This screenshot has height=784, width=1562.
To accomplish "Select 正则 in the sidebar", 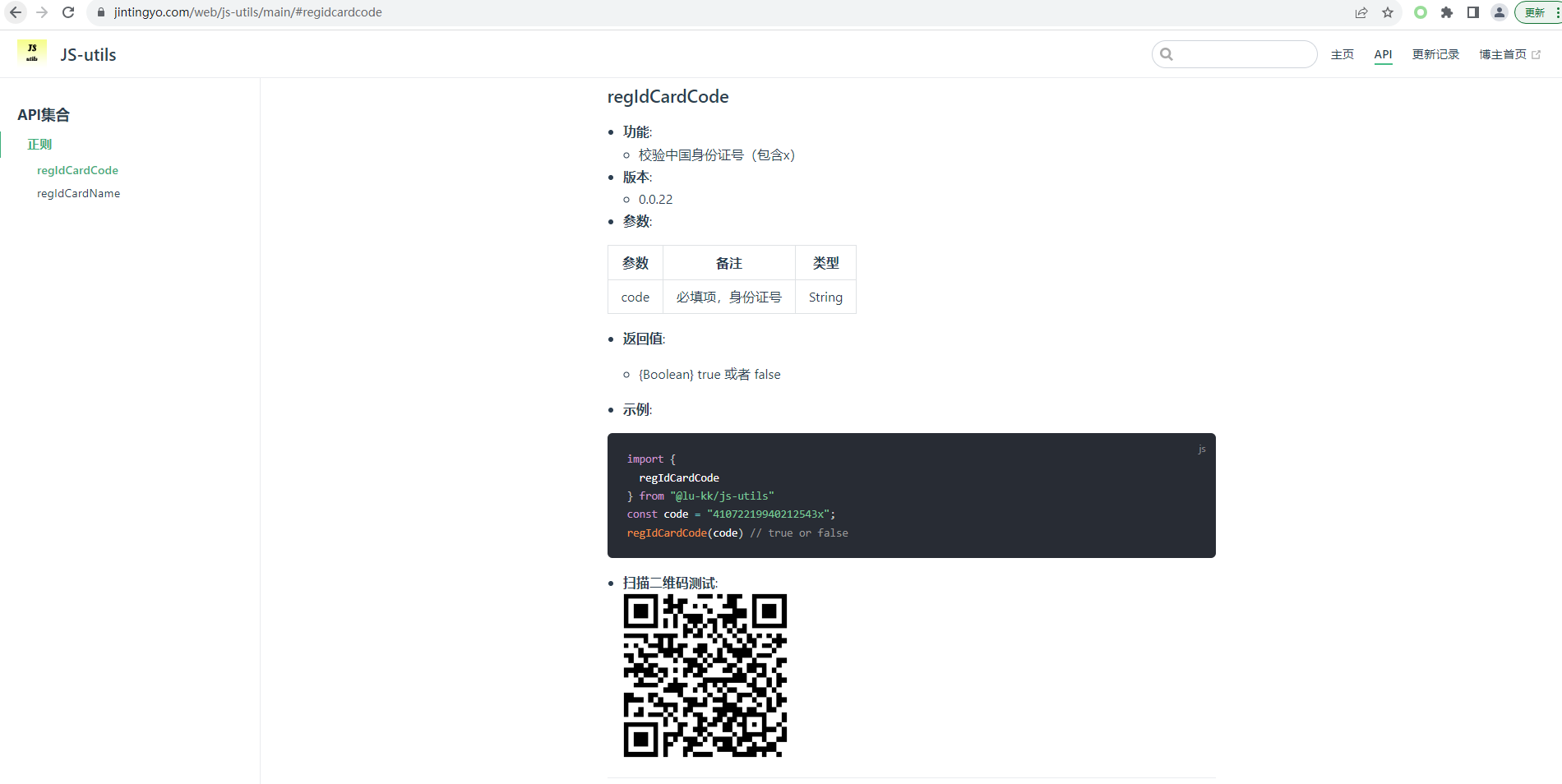I will point(39,144).
